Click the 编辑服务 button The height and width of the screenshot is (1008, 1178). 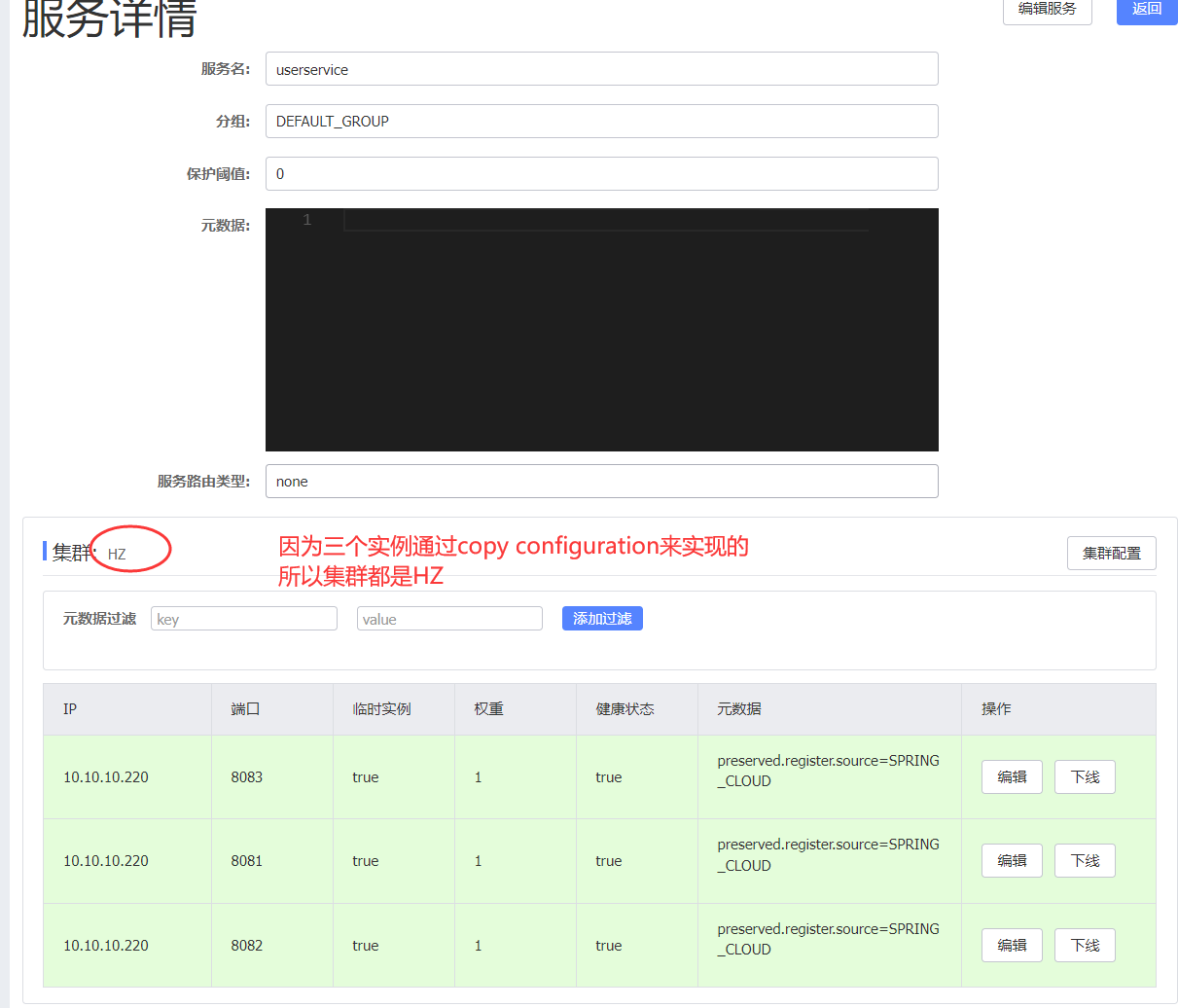click(1047, 10)
